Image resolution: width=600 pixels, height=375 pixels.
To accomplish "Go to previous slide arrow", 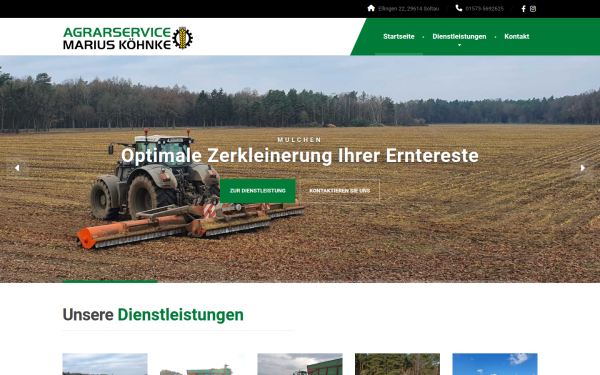I will [17, 168].
